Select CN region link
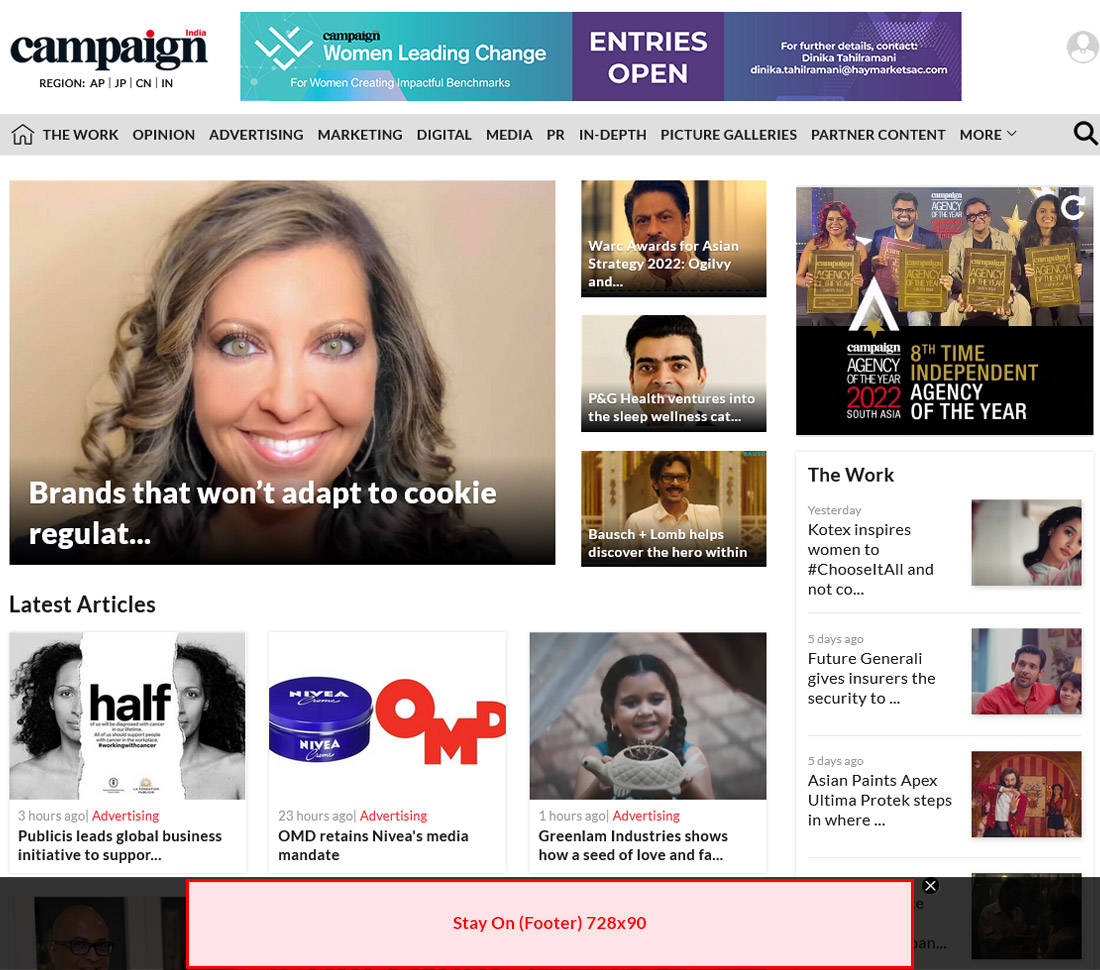1100x970 pixels. (x=144, y=83)
